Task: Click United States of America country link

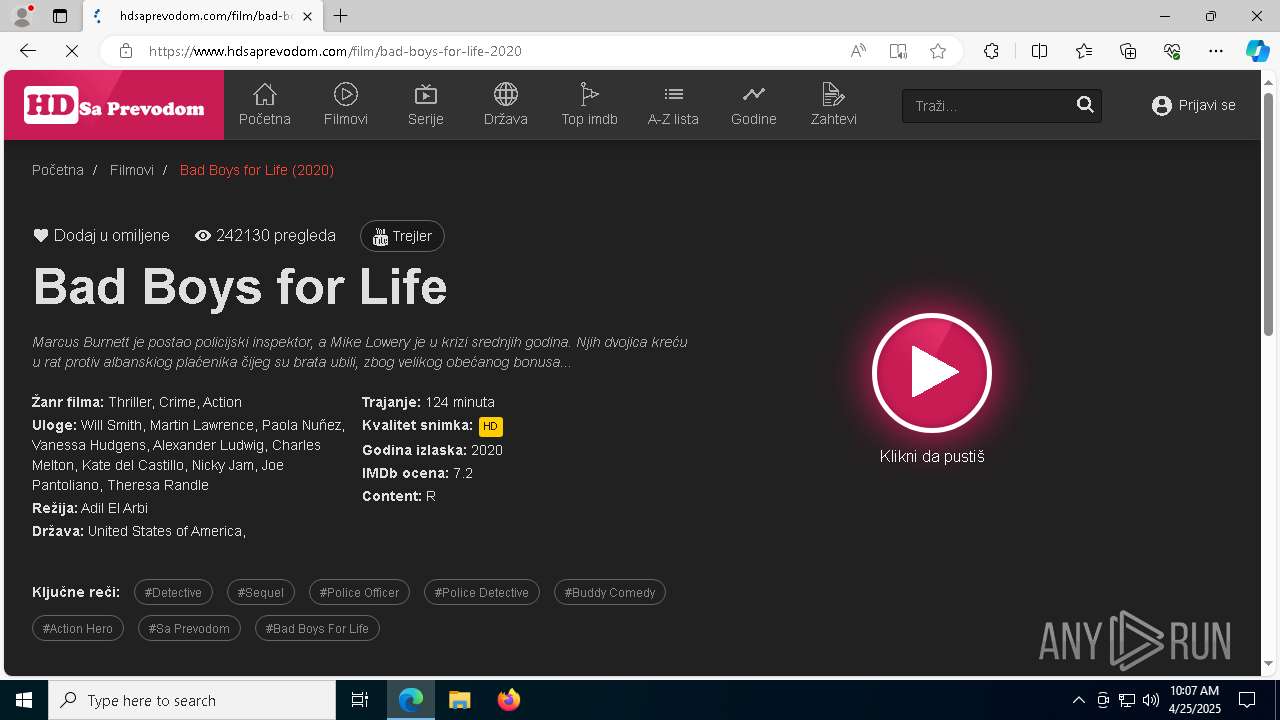Action: pyautogui.click(x=165, y=531)
